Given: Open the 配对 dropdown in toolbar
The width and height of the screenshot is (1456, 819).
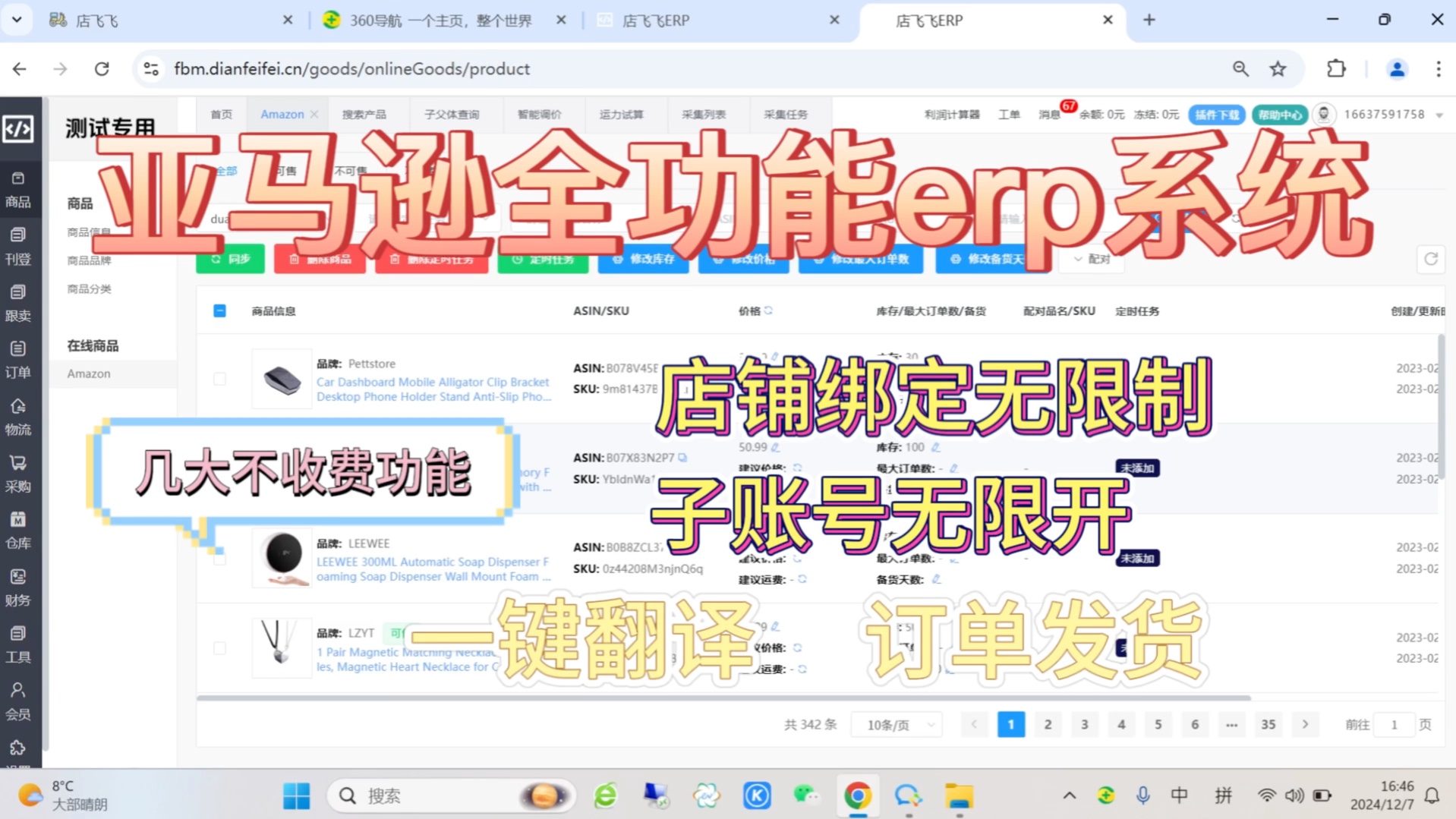Looking at the screenshot, I should click(x=1092, y=259).
